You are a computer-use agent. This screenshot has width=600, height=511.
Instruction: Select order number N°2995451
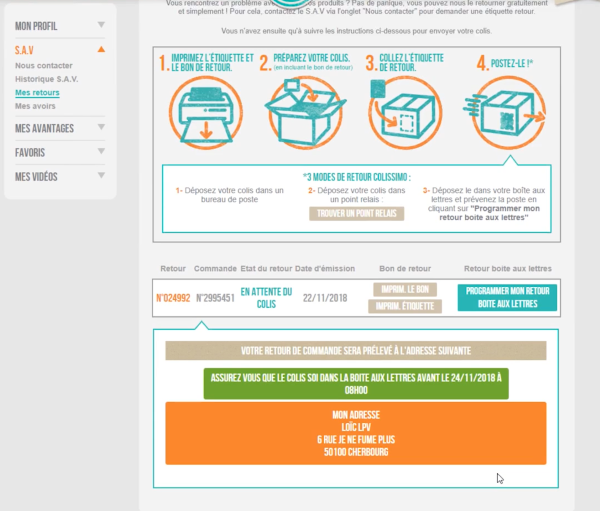point(215,298)
